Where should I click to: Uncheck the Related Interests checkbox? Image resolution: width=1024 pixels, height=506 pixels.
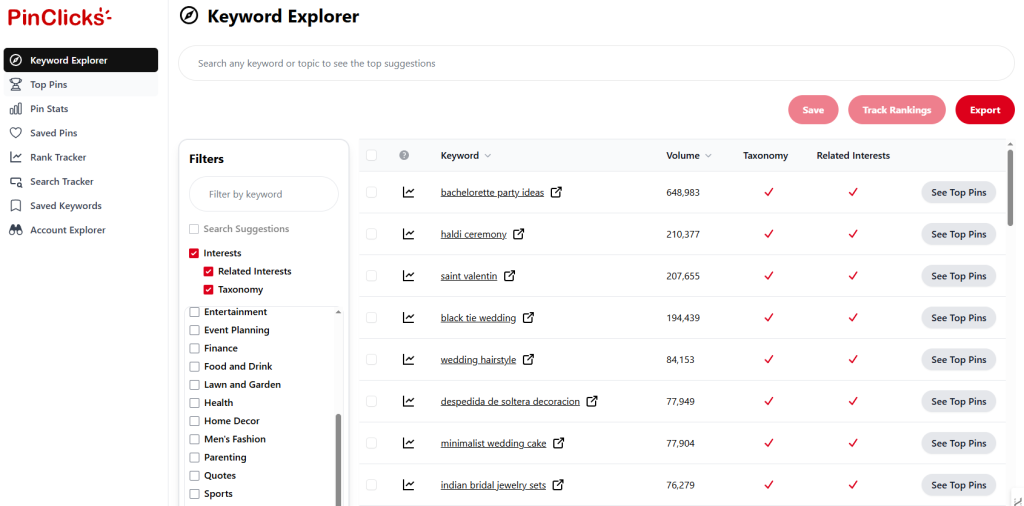coord(208,272)
